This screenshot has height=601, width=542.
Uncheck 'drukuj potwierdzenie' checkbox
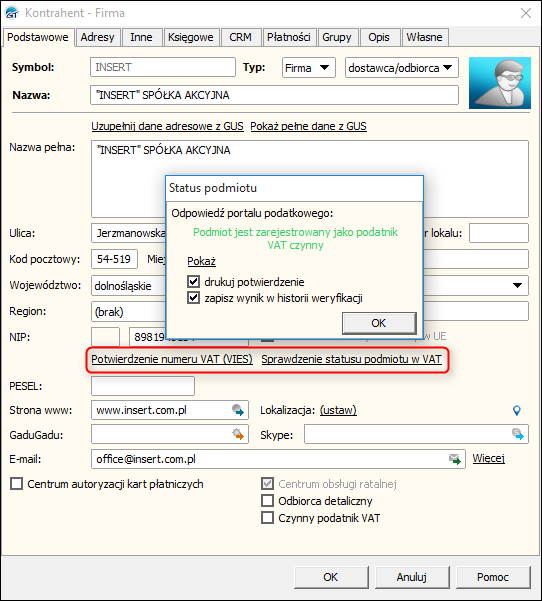pos(194,282)
